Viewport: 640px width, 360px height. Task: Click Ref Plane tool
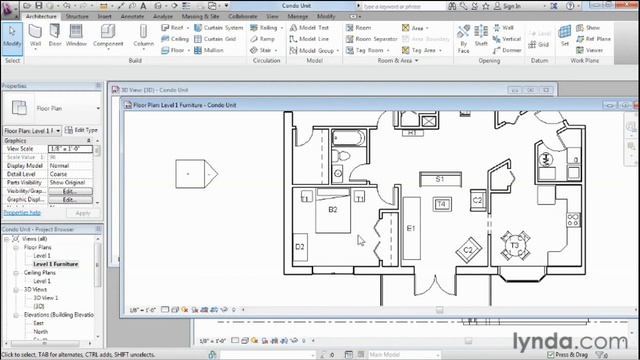click(593, 39)
